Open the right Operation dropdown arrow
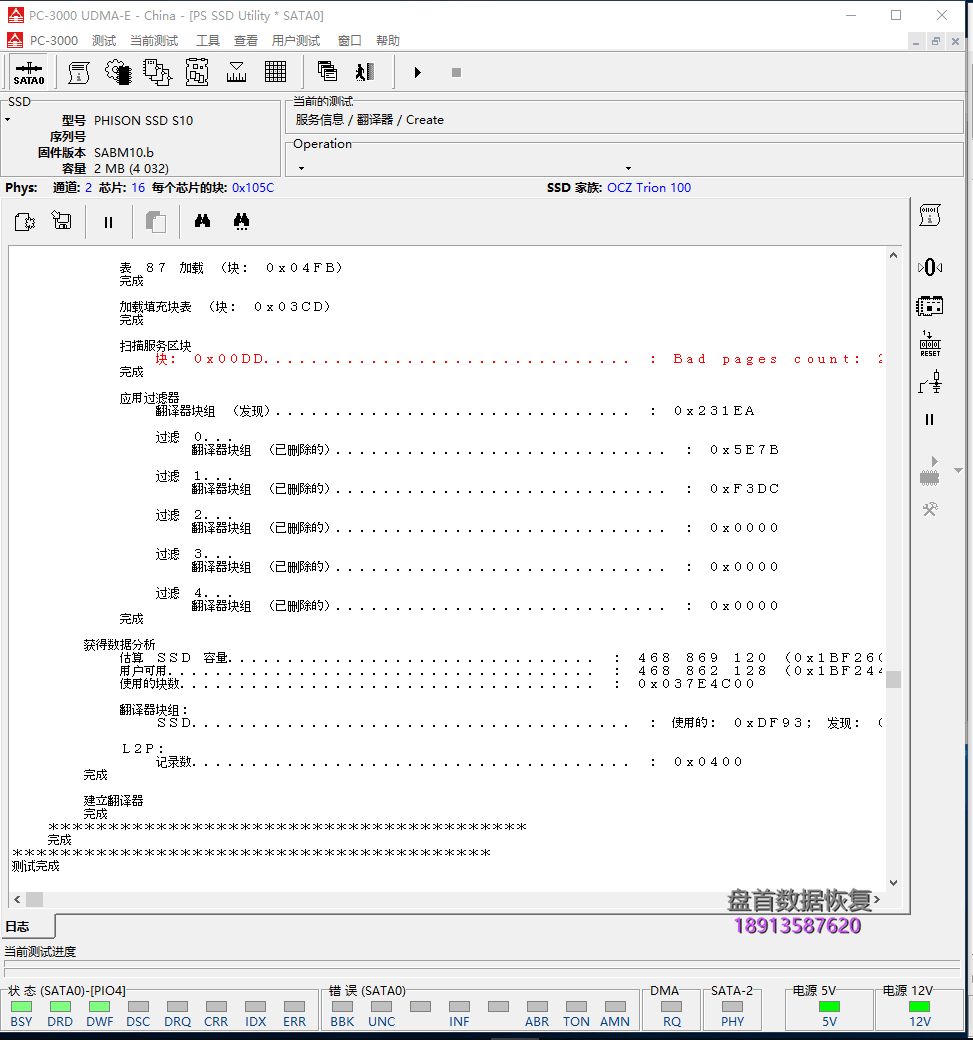Image resolution: width=973 pixels, height=1040 pixels. point(628,168)
